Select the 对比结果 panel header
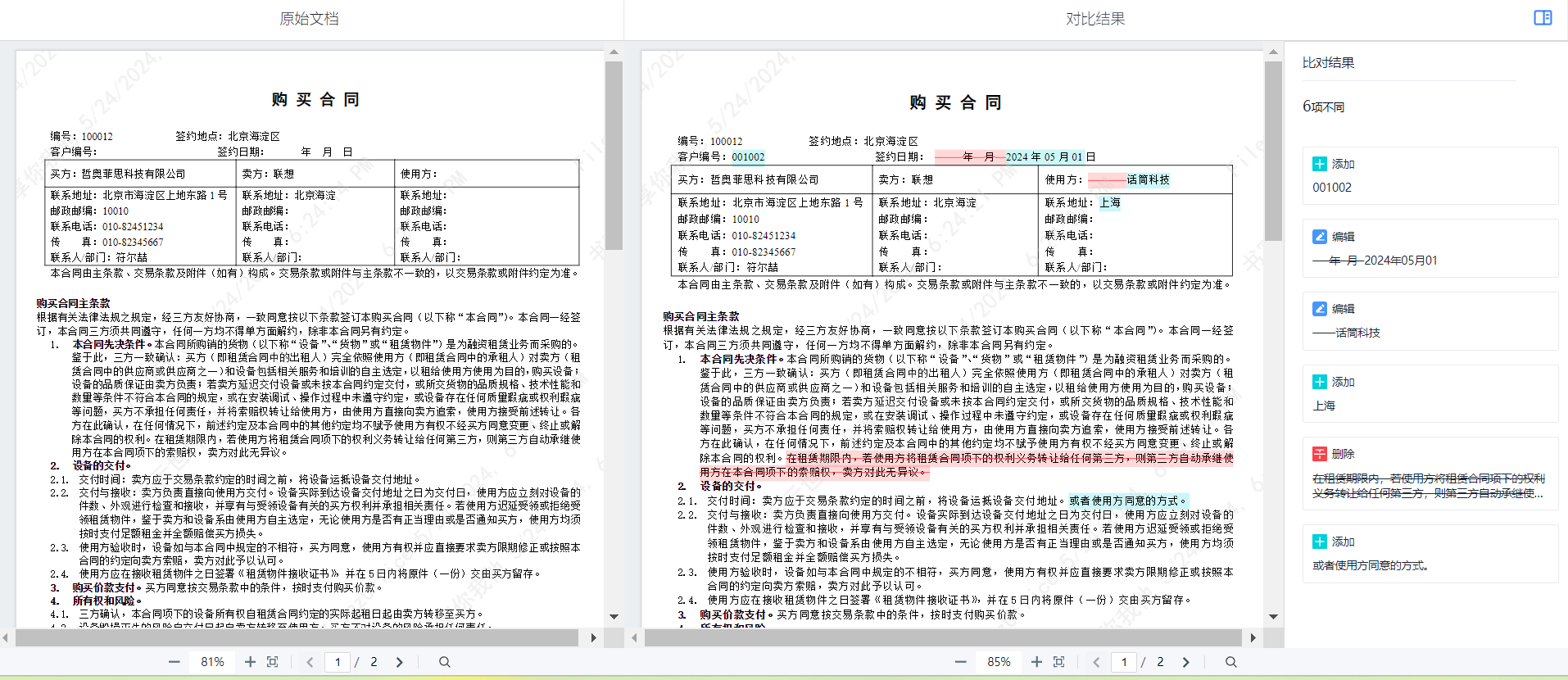This screenshot has height=680, width=1568. click(x=1094, y=19)
